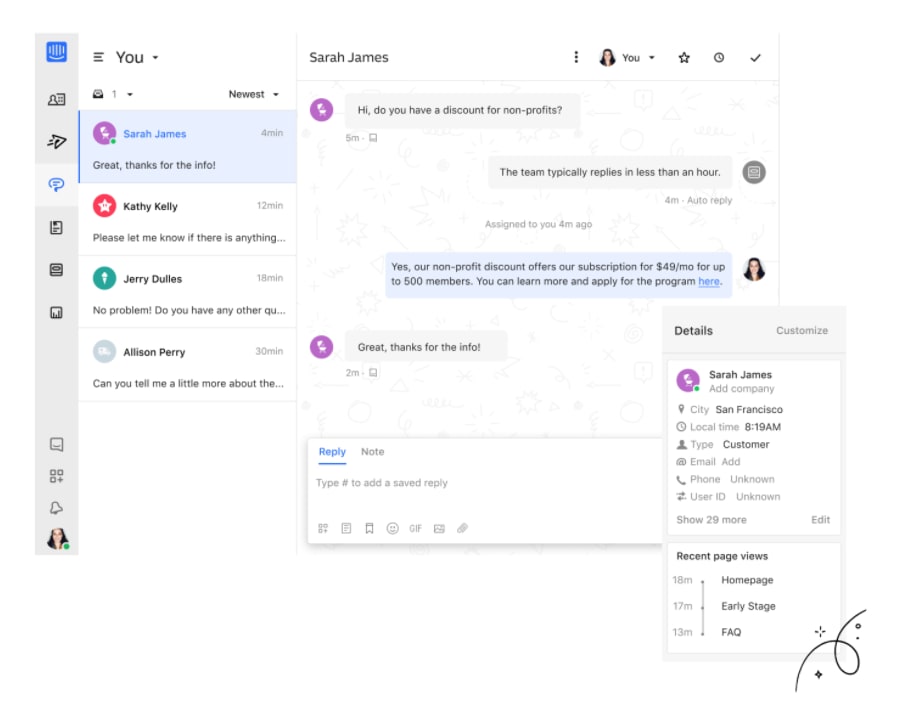The image size is (897, 716).
Task: Click Customize in Details panel
Action: tap(801, 331)
